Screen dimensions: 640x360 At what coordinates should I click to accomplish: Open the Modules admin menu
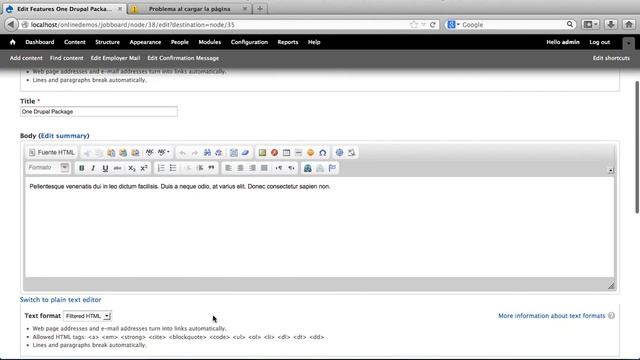[x=209, y=42]
